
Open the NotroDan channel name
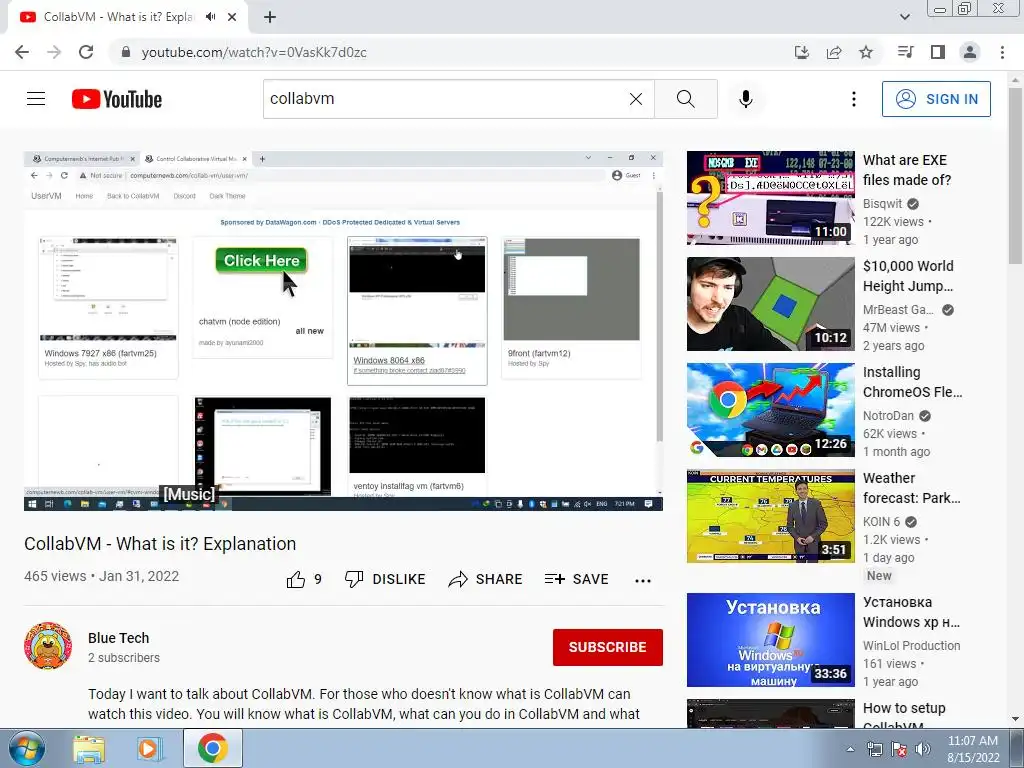click(888, 415)
